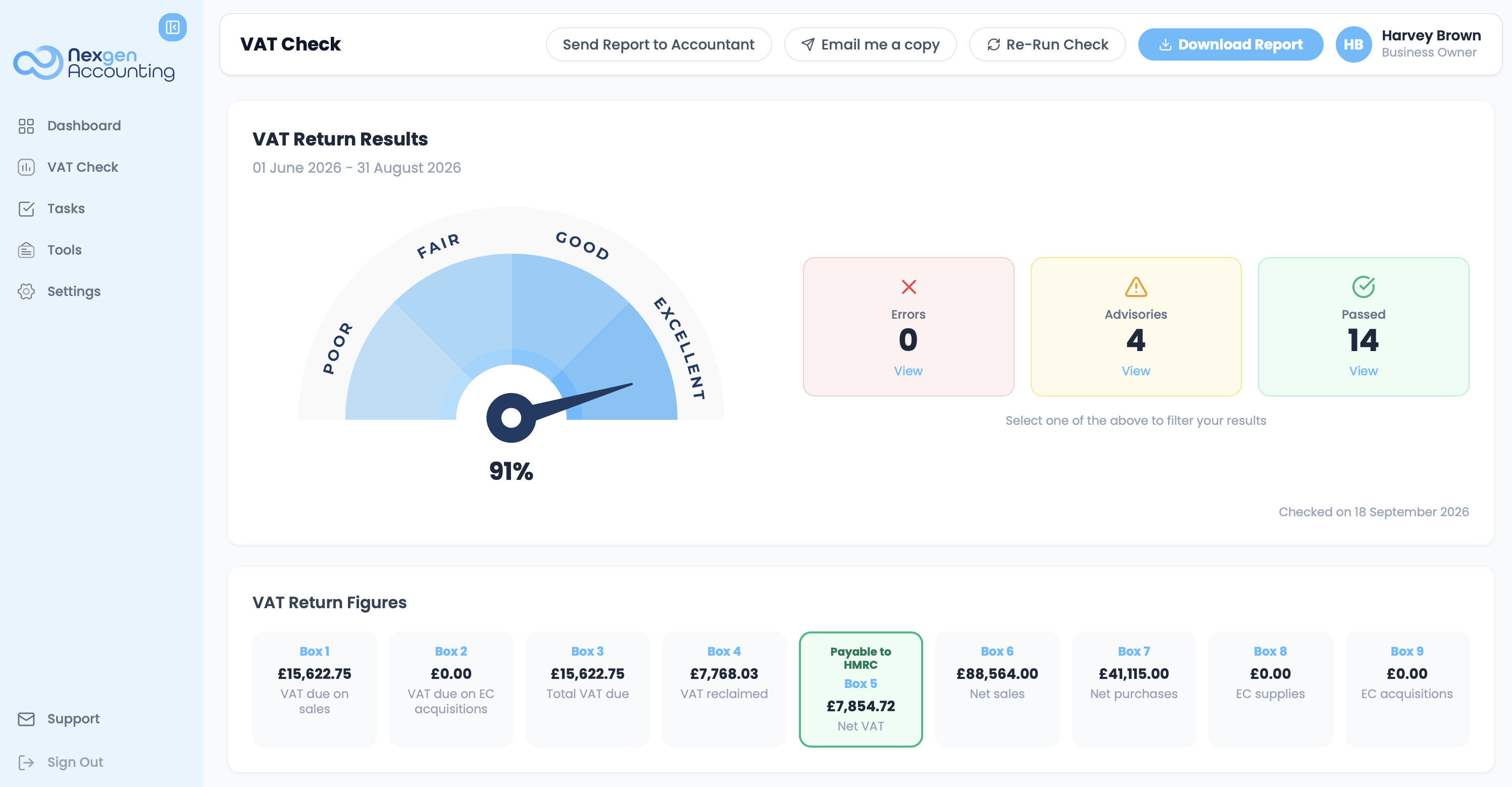Open Settings from the sidebar

[74, 291]
